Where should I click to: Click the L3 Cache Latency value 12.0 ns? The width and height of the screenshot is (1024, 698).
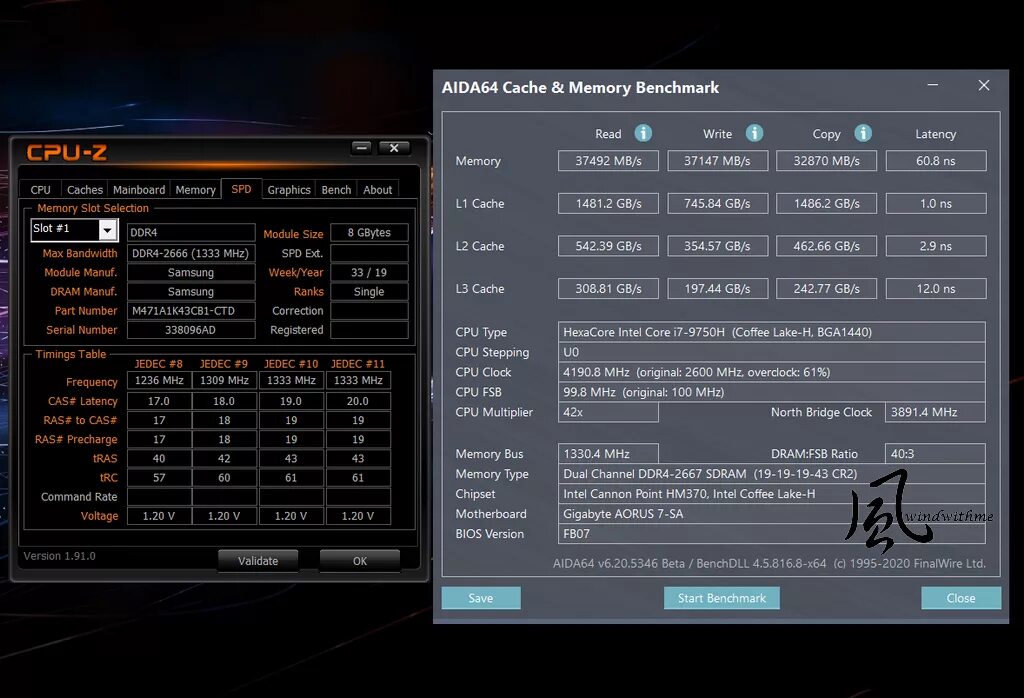936,289
